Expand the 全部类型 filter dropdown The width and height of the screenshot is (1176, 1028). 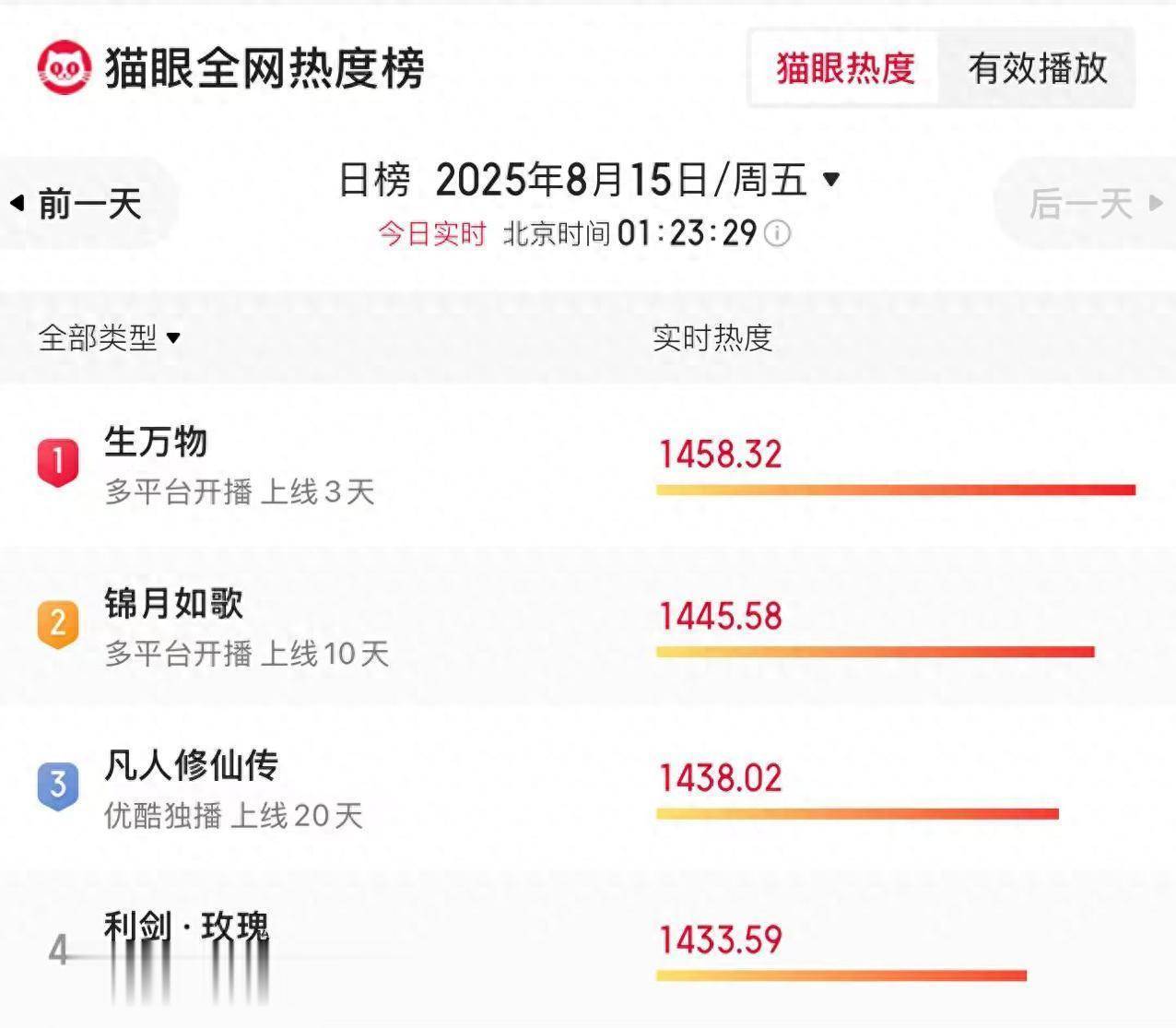point(109,338)
